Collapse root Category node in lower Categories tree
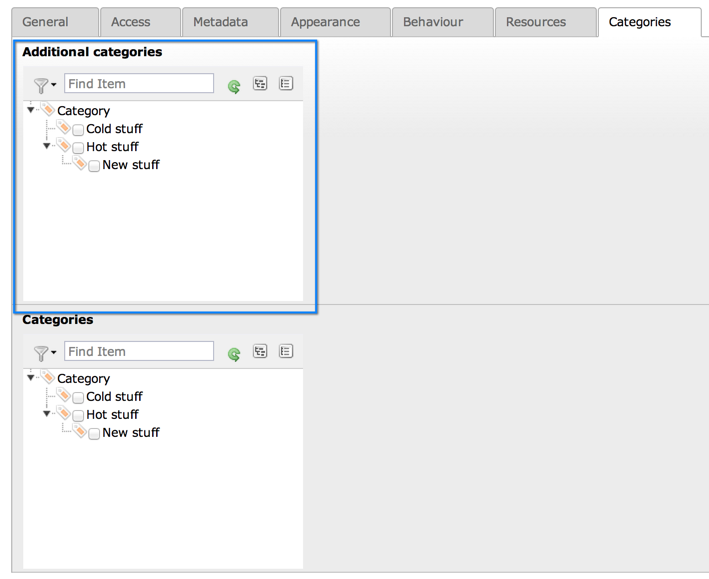Viewport: 709px width, 579px height. (31, 378)
